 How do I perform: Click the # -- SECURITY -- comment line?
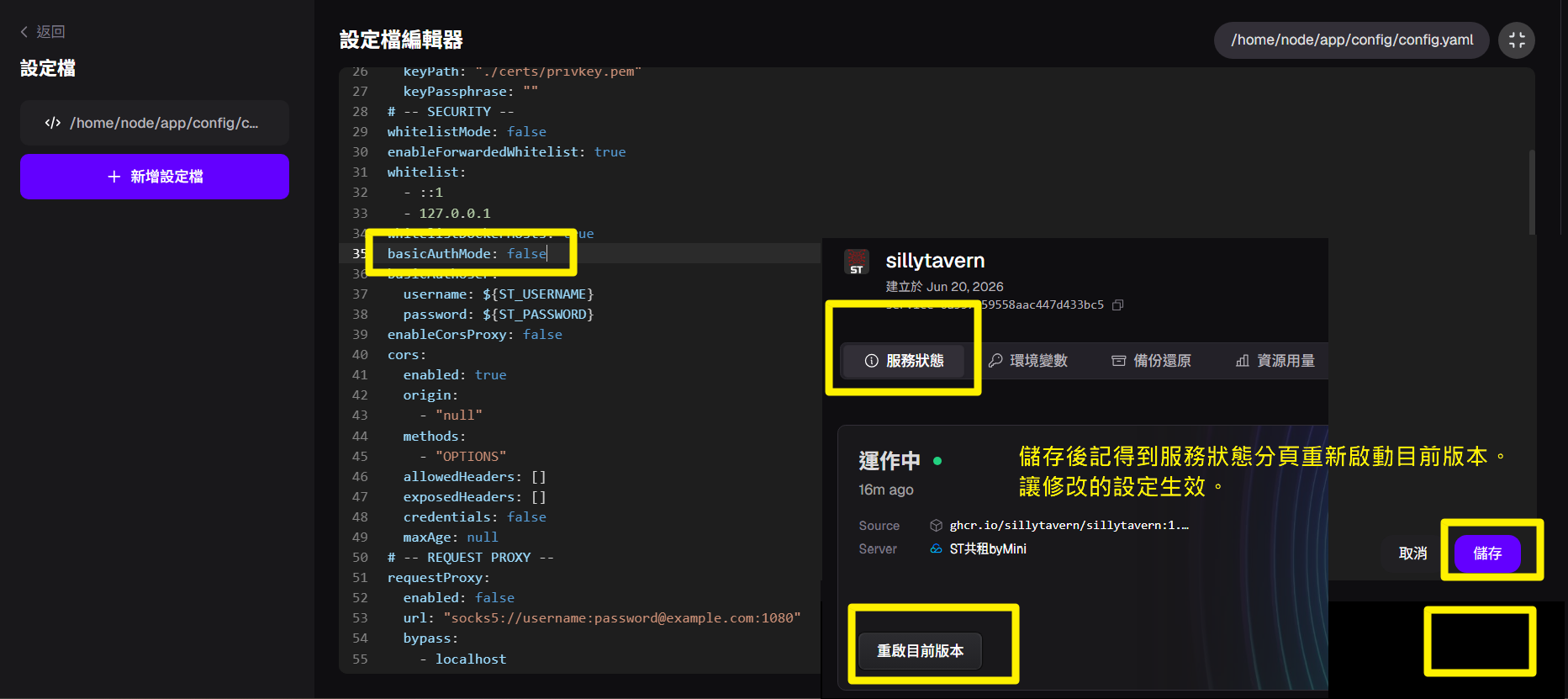(451, 112)
